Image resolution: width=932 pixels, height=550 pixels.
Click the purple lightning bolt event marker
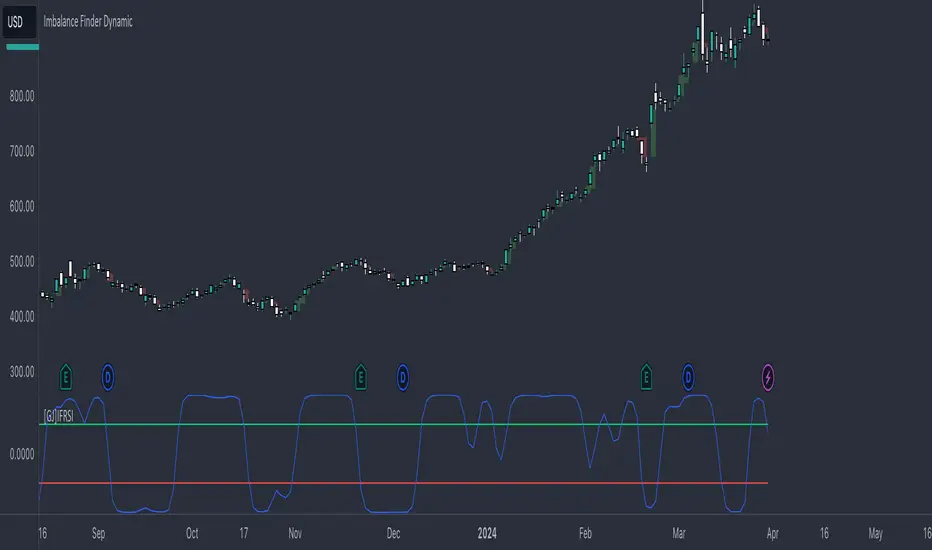[x=768, y=377]
